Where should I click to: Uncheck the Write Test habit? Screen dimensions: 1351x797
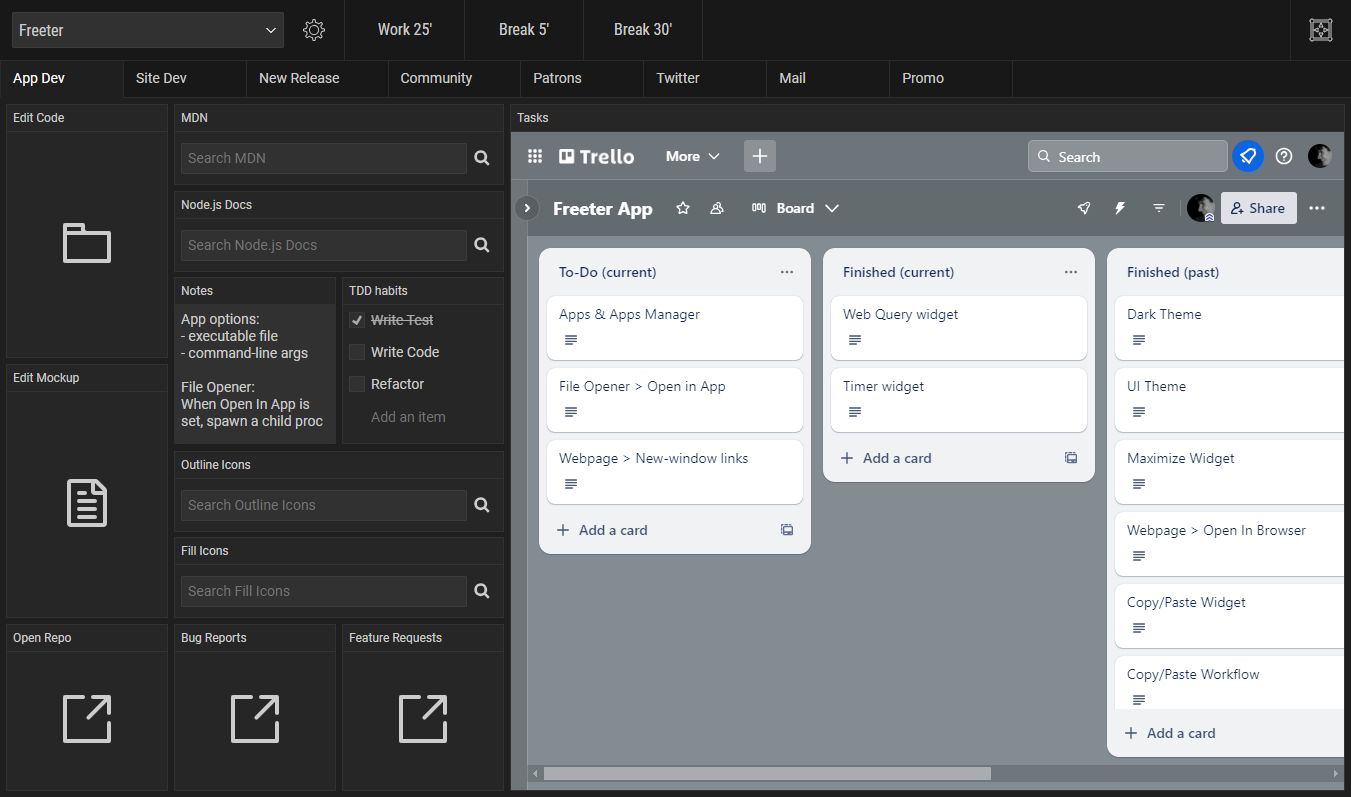tap(357, 320)
